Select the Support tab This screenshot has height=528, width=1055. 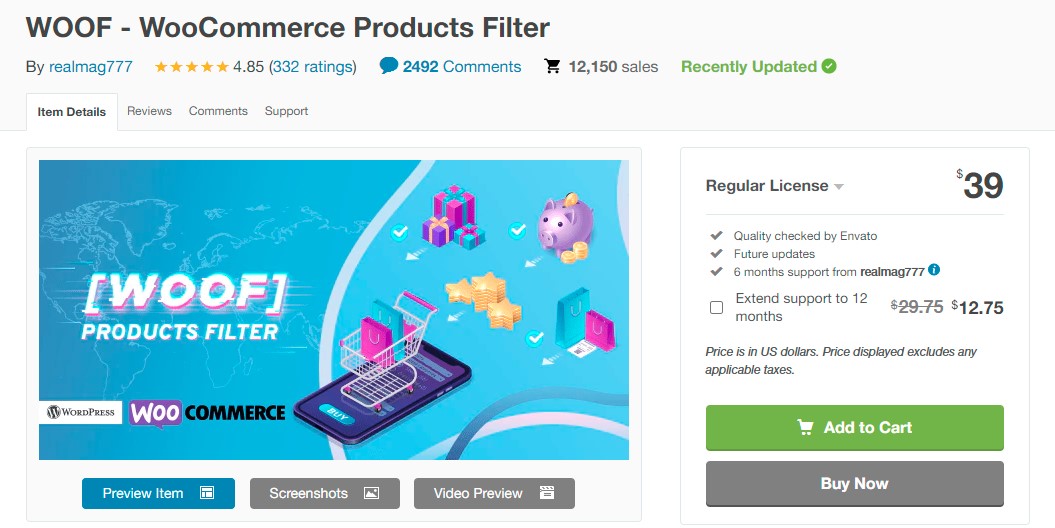pos(286,111)
